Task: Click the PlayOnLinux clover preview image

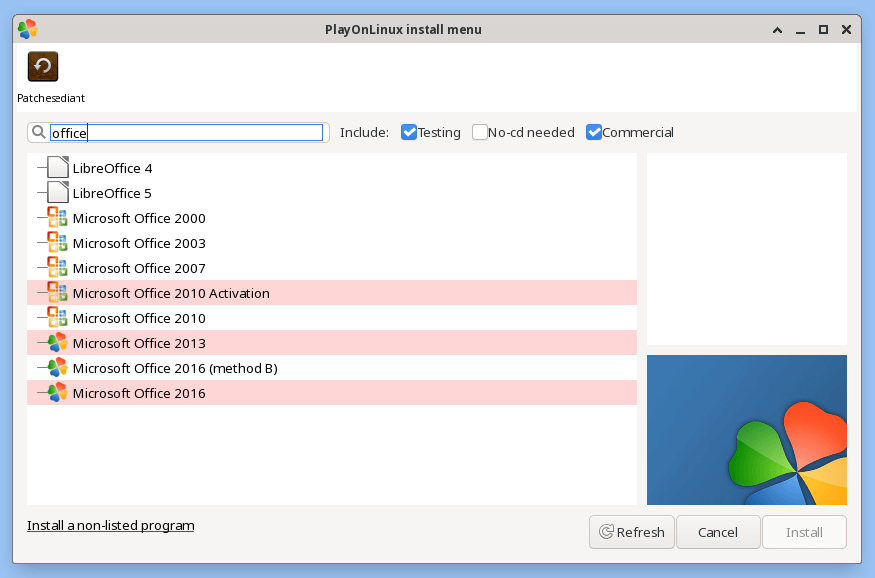Action: pos(747,430)
